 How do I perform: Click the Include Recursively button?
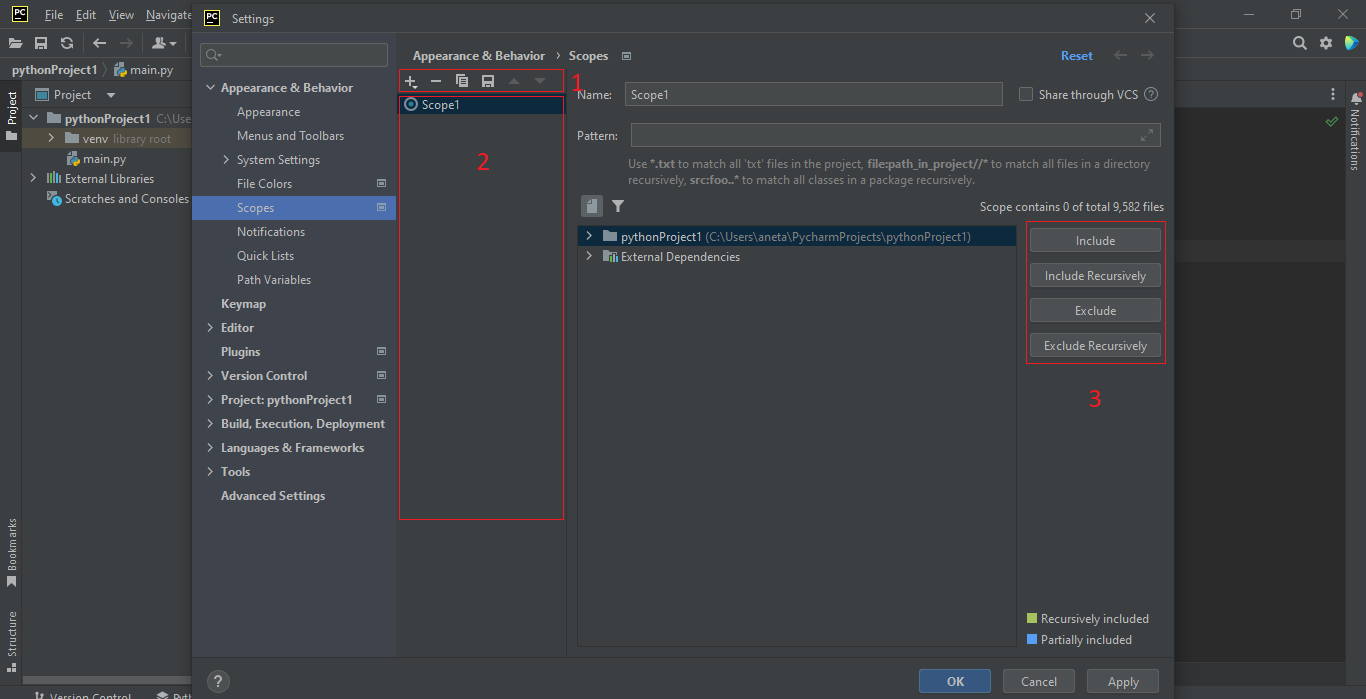coord(1095,274)
